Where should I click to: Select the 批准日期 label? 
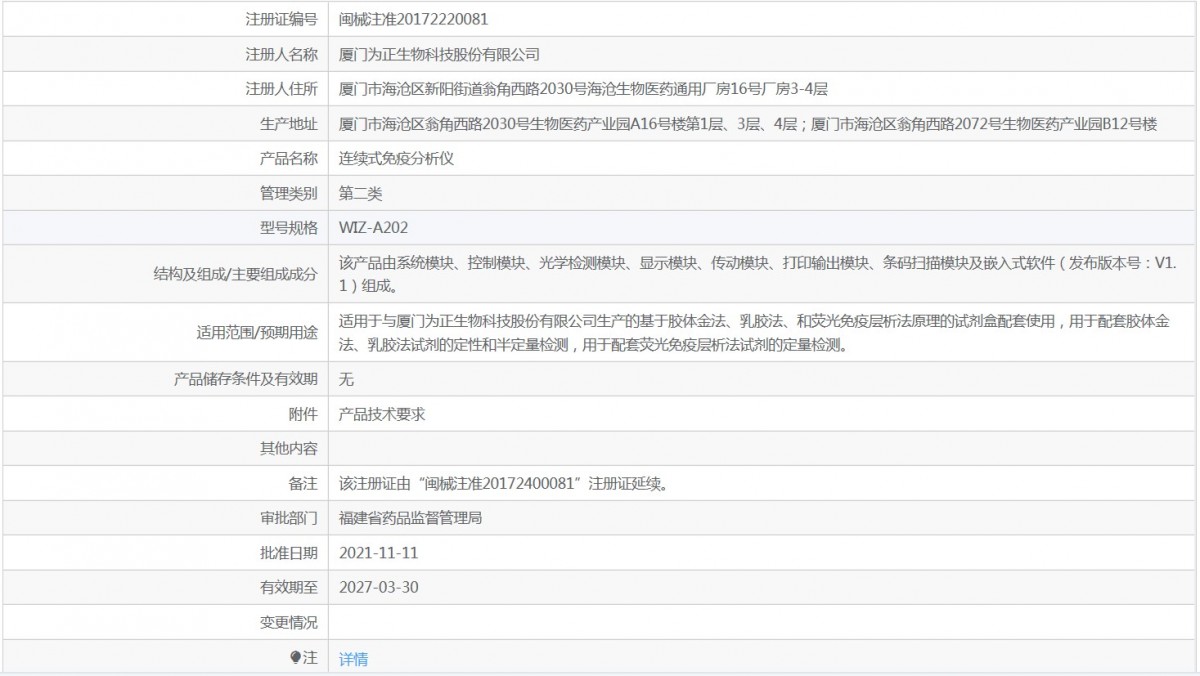[x=289, y=552]
